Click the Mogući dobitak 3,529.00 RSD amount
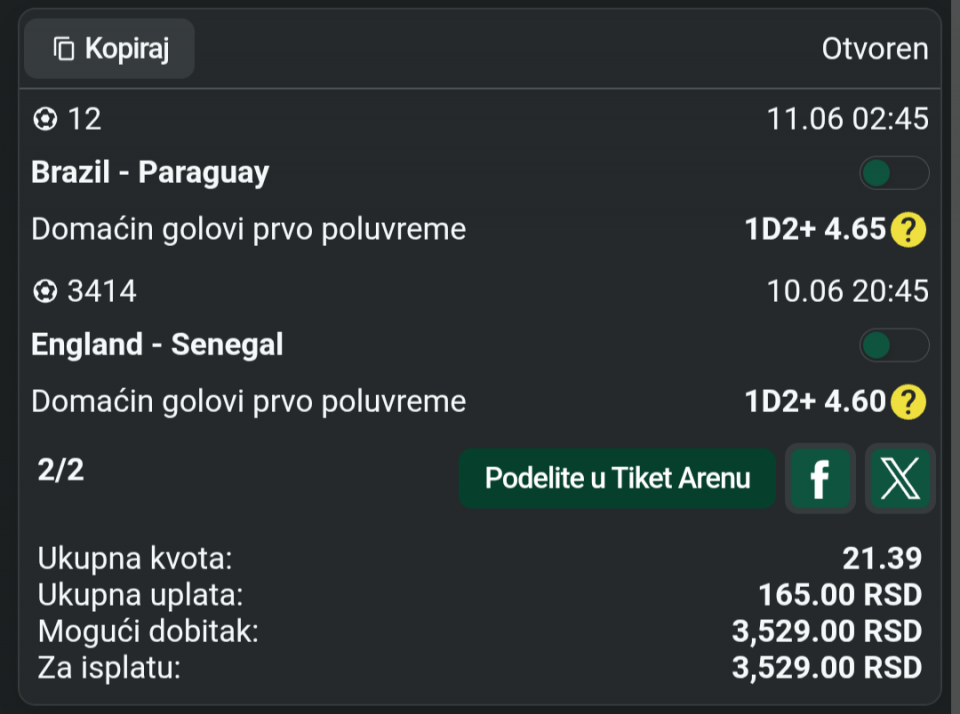 (x=827, y=631)
